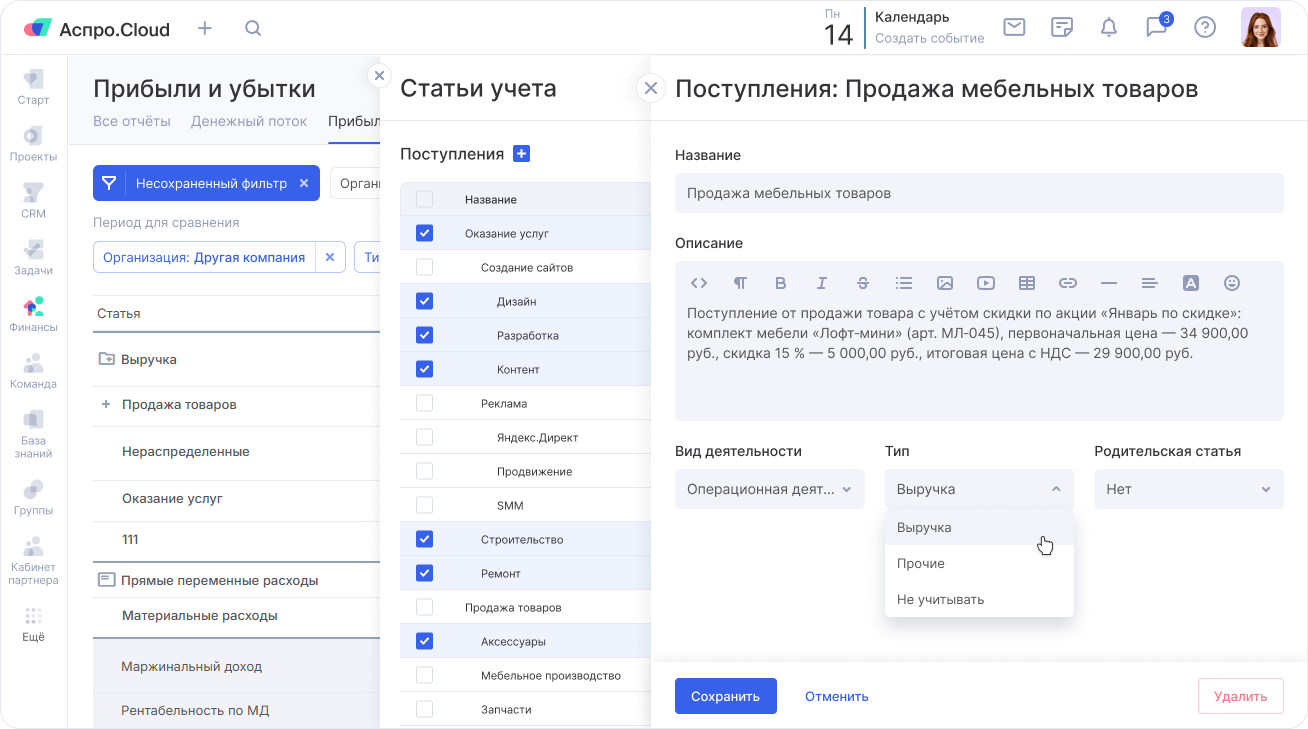
Task: Expand the Продажа товаров row
Action: pos(106,405)
